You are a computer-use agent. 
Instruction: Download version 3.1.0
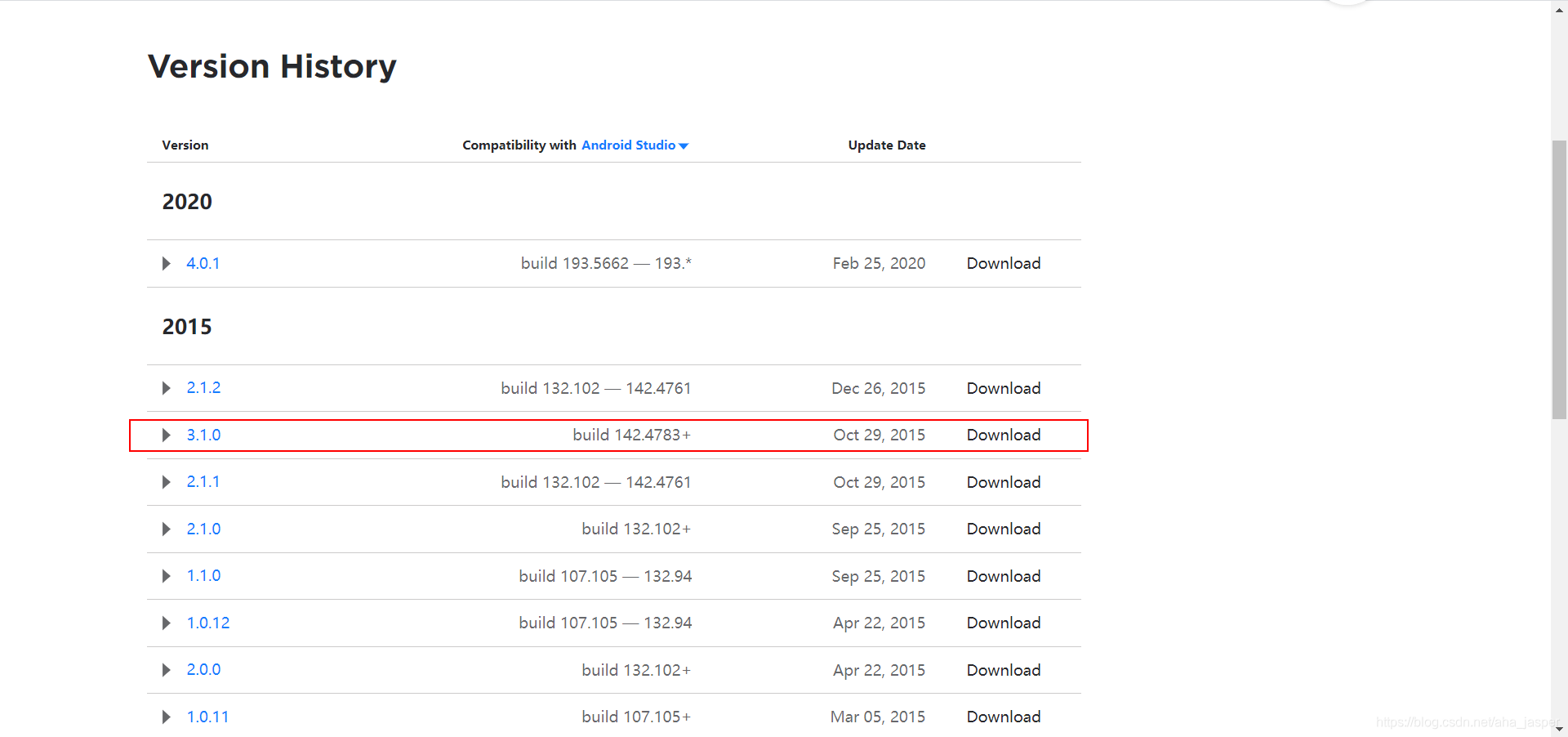pyautogui.click(x=1004, y=435)
